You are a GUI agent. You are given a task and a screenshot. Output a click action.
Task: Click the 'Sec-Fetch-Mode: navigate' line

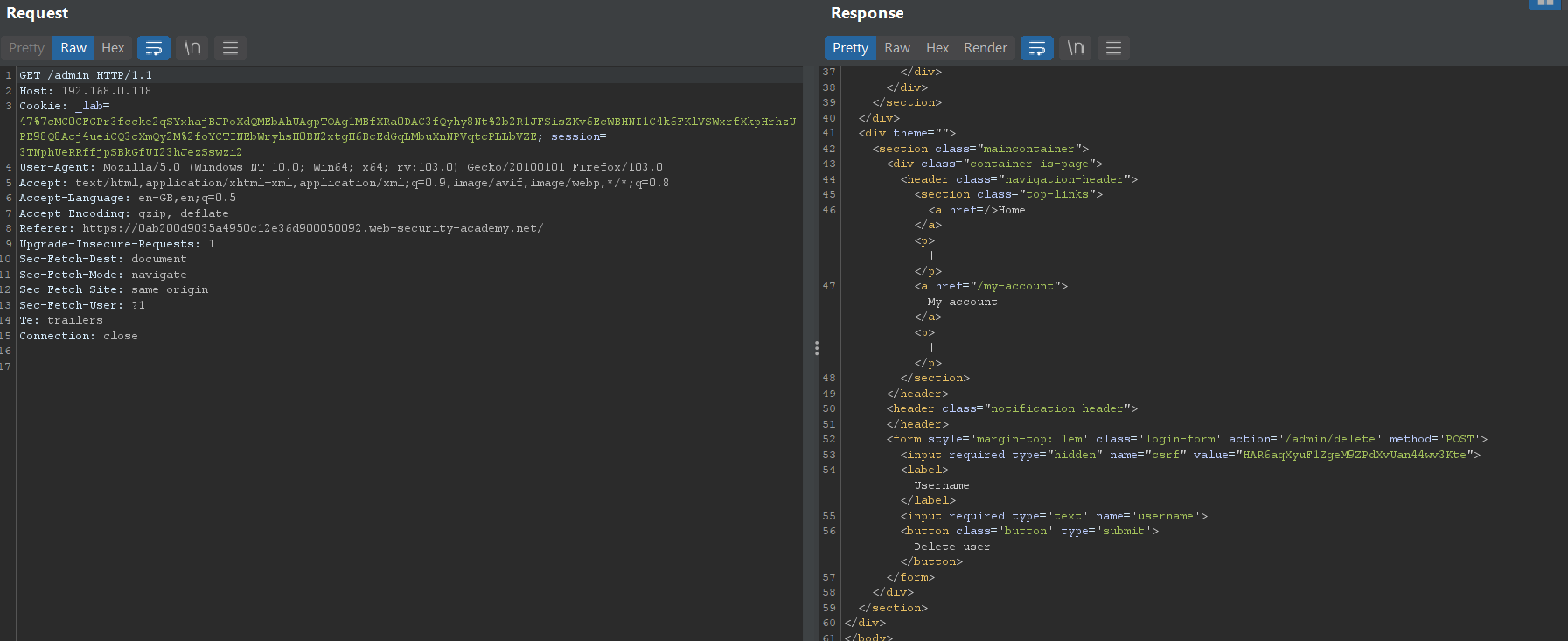coord(103,275)
